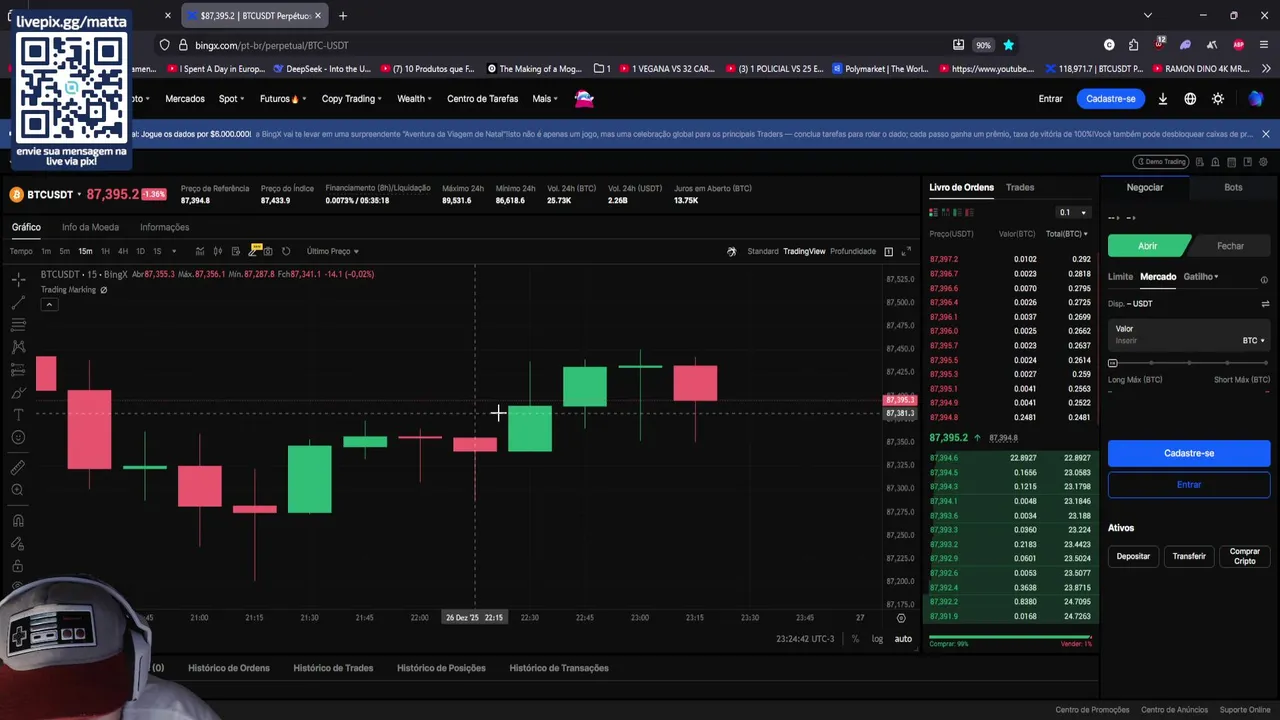Click the bookmark star in address bar
Image resolution: width=1280 pixels, height=720 pixels.
1009,45
